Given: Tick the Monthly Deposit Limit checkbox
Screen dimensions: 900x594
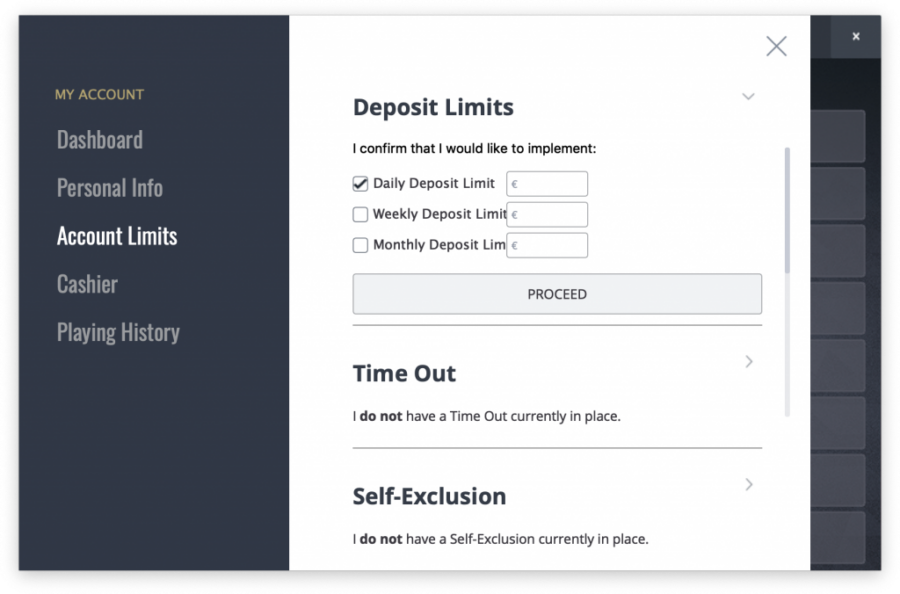Looking at the screenshot, I should point(360,245).
